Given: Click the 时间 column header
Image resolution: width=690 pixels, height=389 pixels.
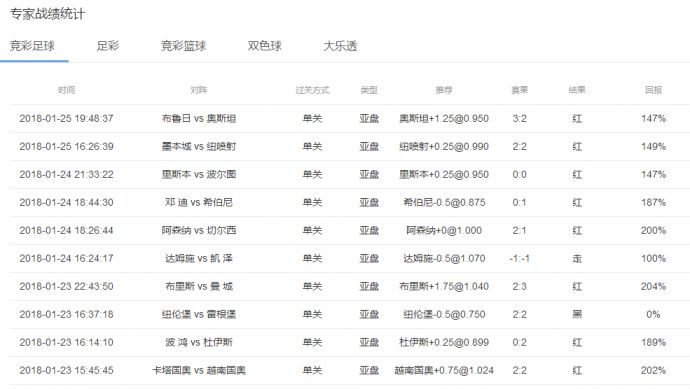Looking at the screenshot, I should 66,90.
